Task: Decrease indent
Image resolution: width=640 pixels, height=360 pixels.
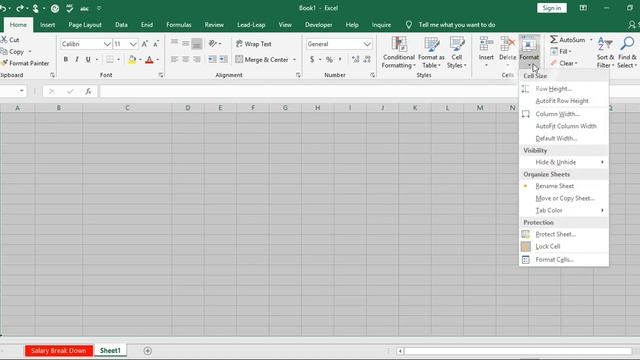Action: point(212,60)
